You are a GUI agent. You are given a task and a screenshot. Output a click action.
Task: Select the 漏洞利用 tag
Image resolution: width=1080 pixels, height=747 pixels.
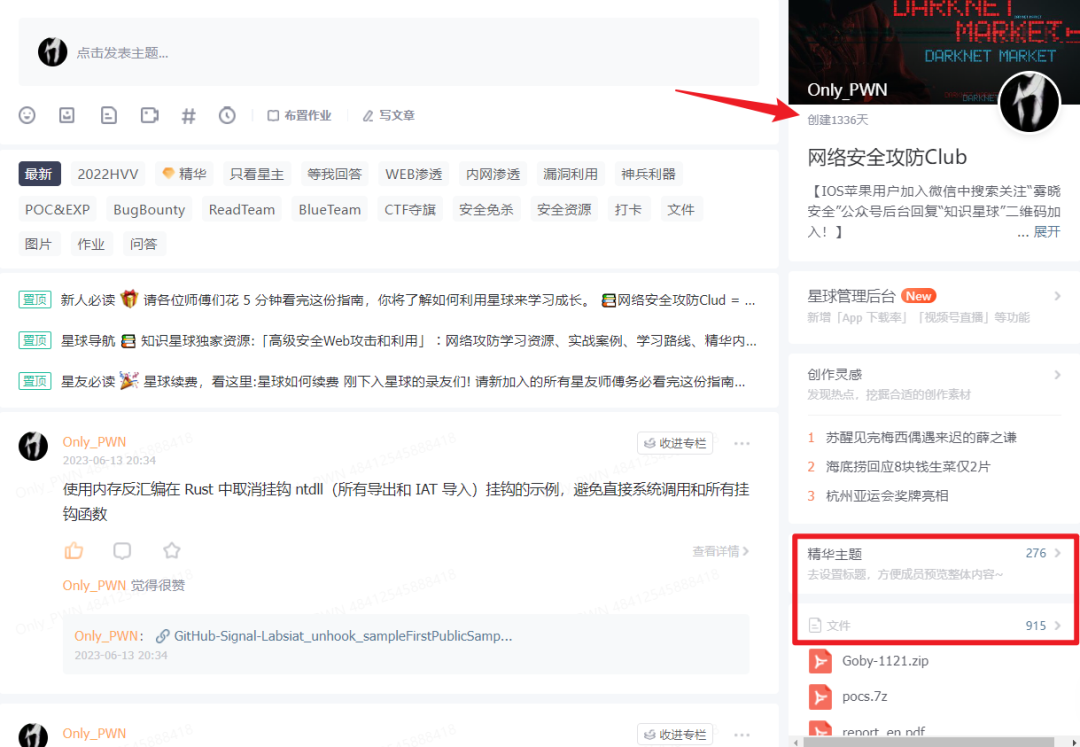pos(570,174)
